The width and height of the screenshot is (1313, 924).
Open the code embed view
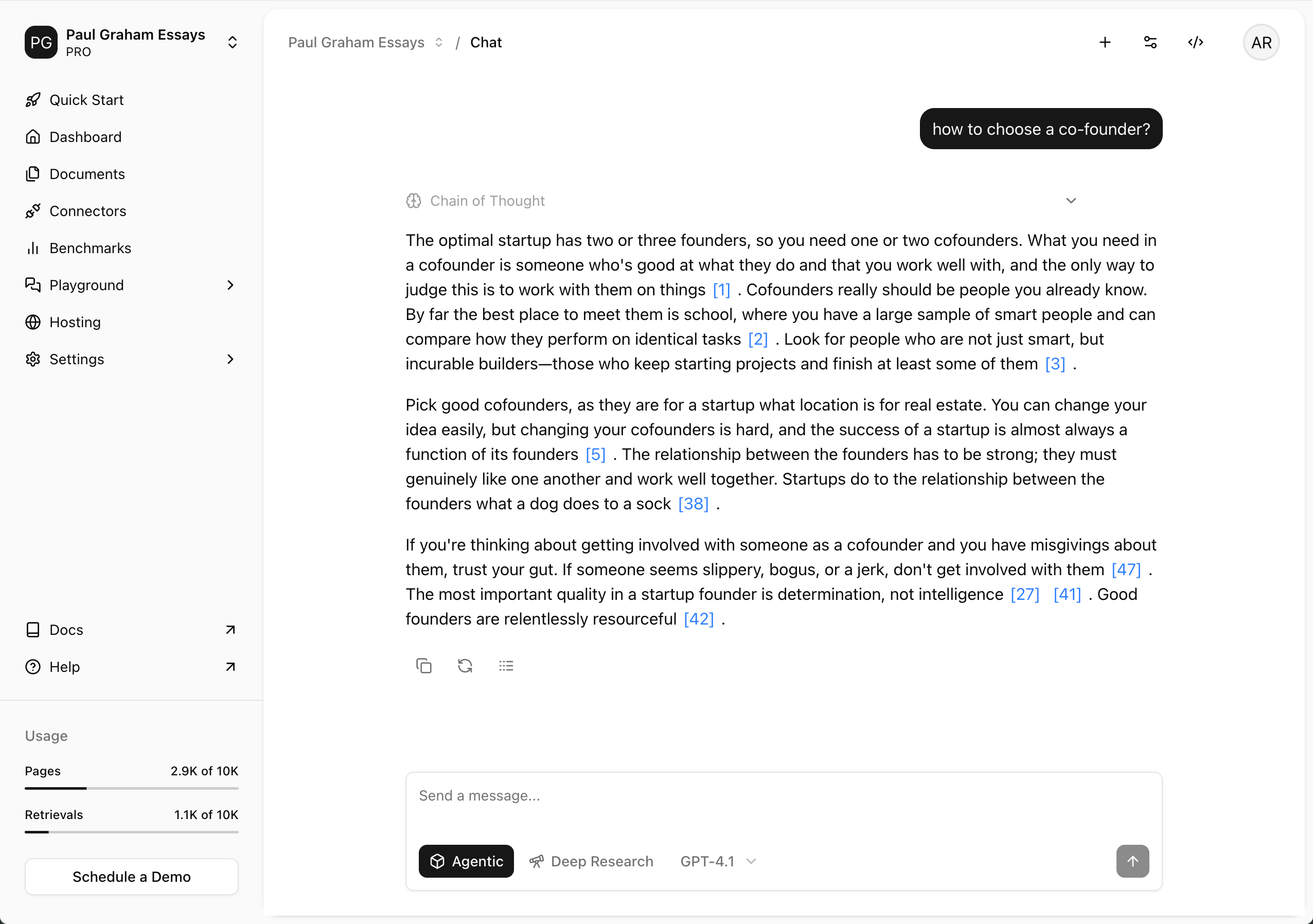(1195, 42)
